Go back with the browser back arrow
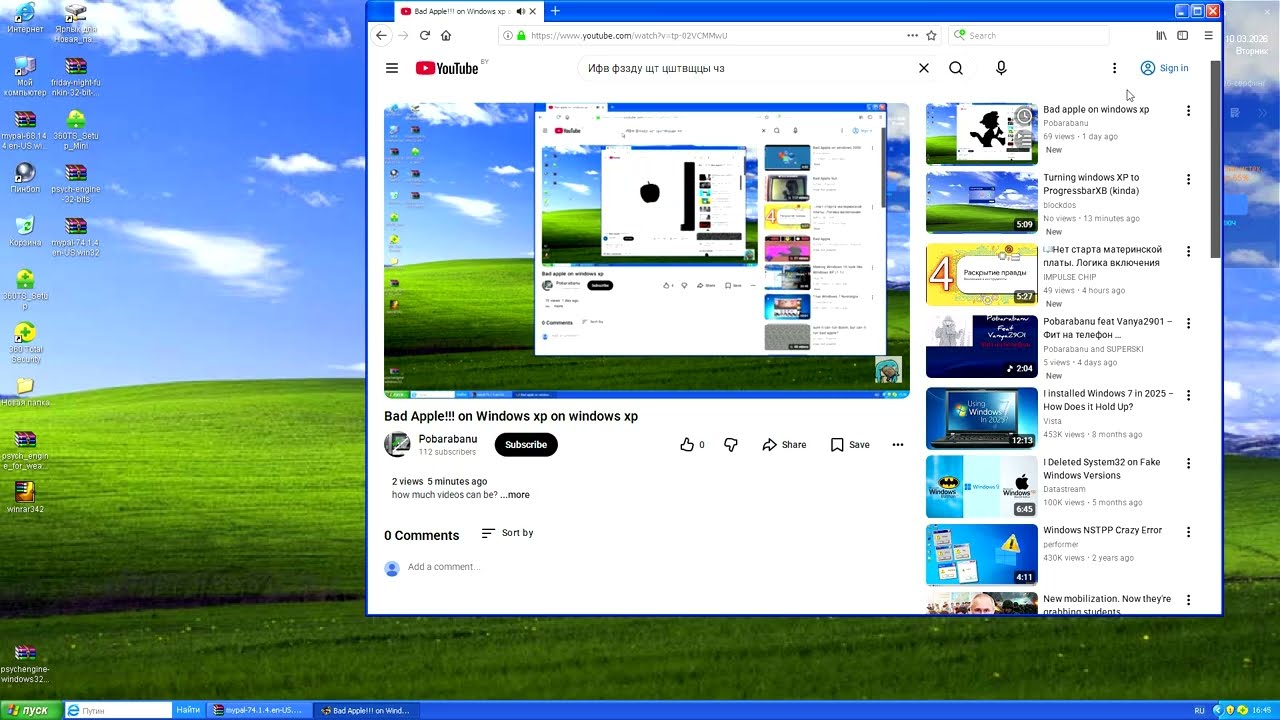Image resolution: width=1280 pixels, height=720 pixels. [x=381, y=35]
